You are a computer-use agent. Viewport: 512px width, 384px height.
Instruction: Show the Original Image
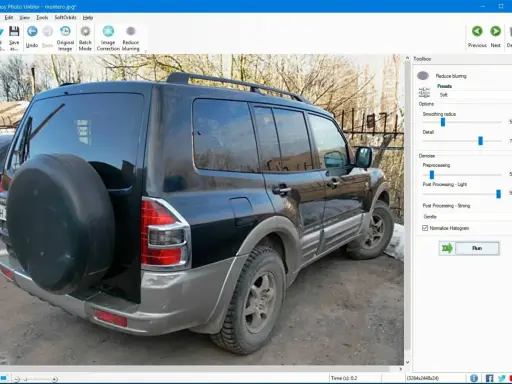click(65, 38)
